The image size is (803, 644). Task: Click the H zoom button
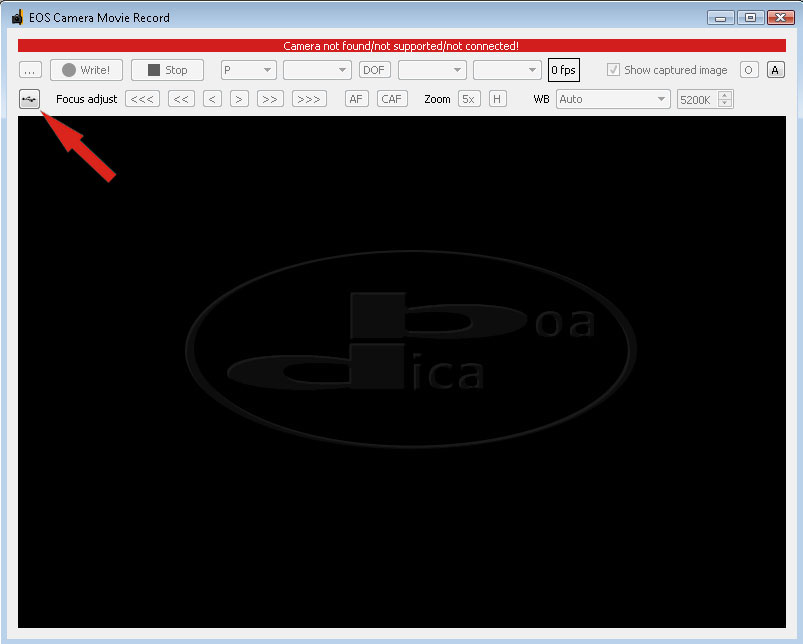coord(497,99)
